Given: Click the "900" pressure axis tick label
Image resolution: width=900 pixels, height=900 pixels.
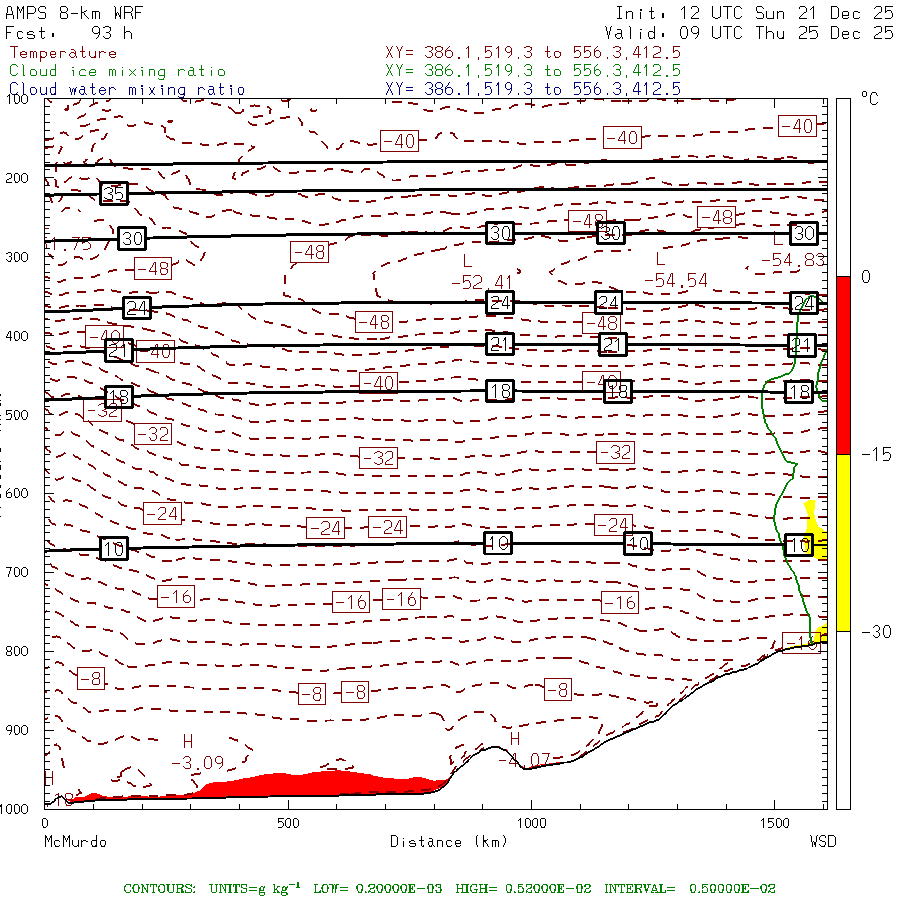Looking at the screenshot, I should [x=17, y=730].
